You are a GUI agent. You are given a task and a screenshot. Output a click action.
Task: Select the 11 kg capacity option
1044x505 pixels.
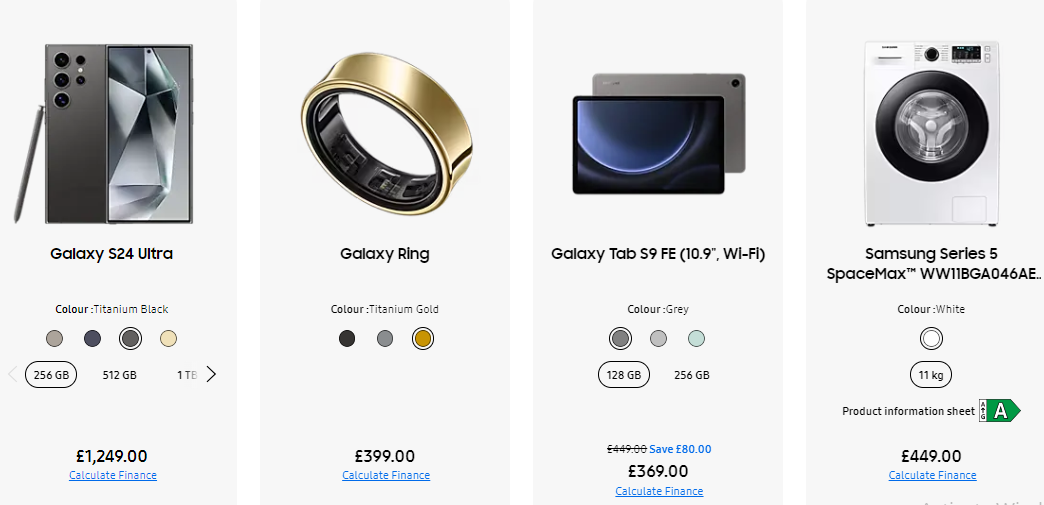coord(931,375)
